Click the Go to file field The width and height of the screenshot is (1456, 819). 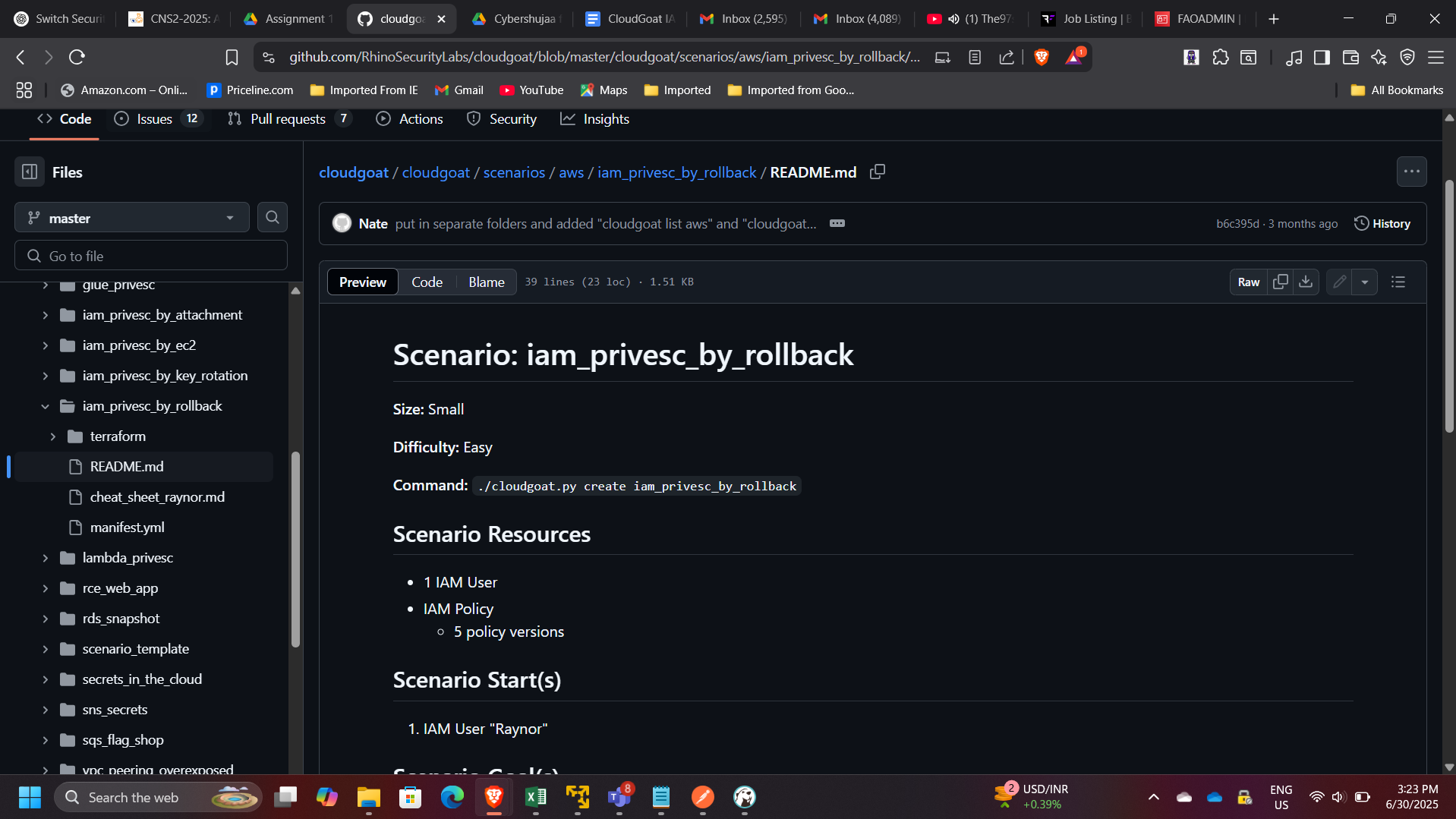[x=150, y=255]
